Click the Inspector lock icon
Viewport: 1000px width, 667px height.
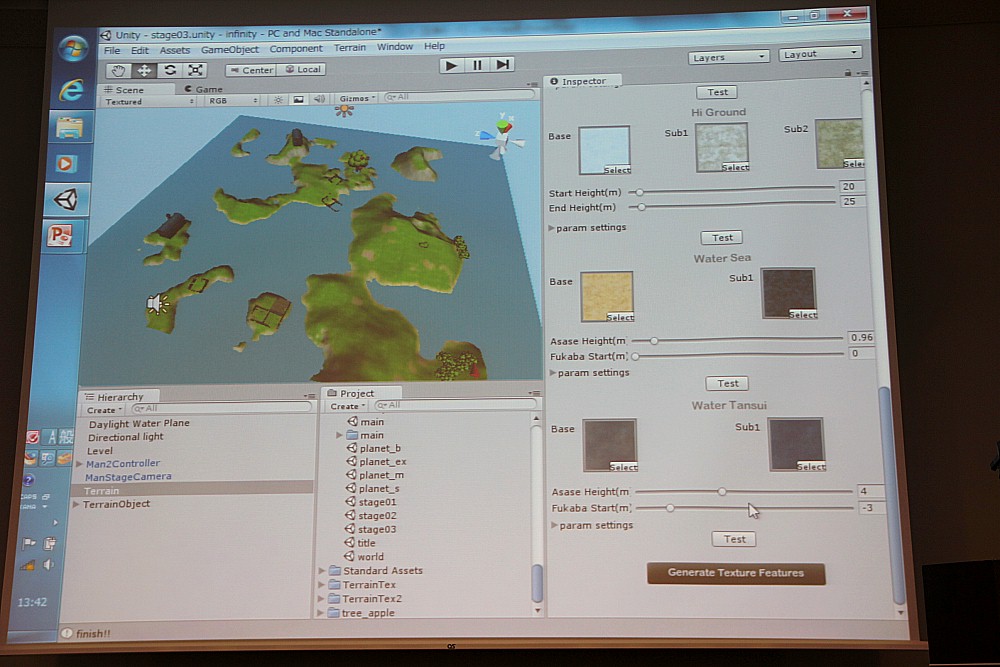pos(848,73)
